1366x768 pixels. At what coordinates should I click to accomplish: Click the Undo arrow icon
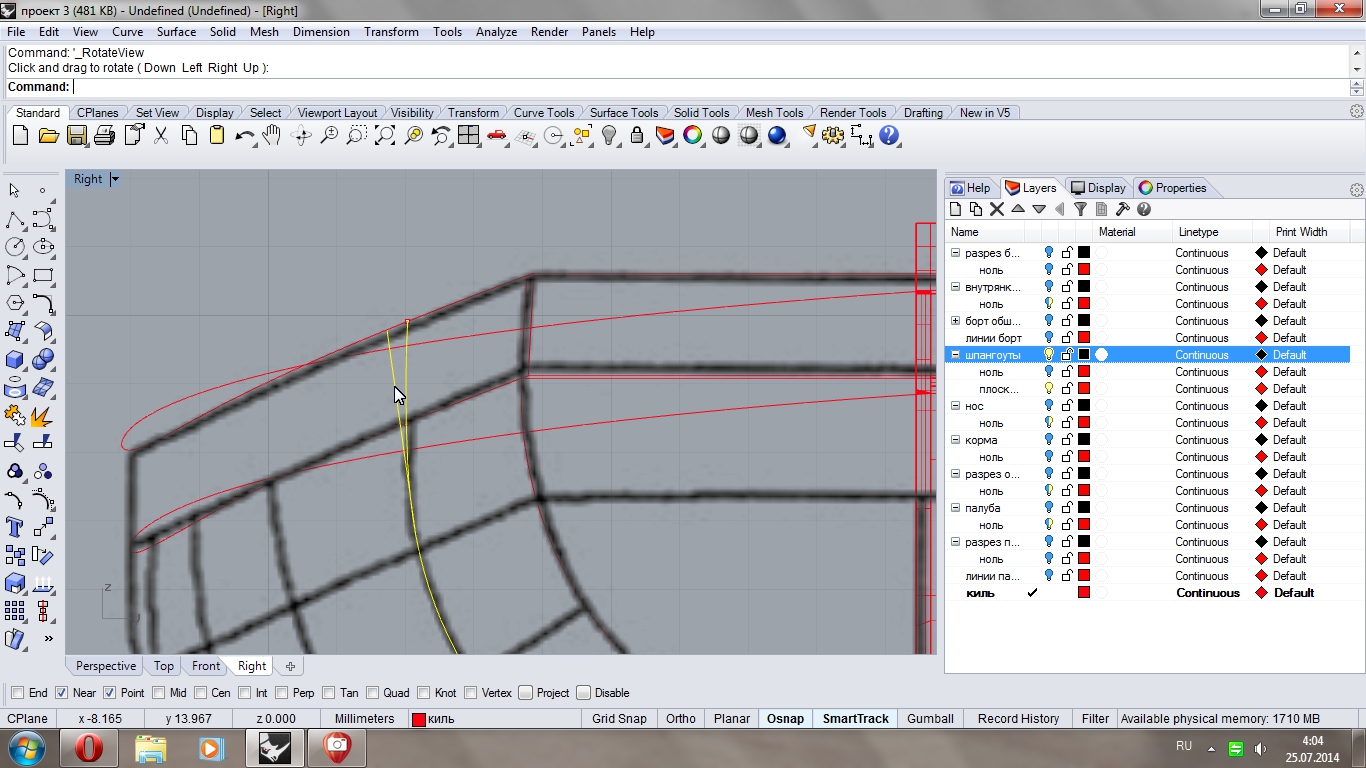[244, 136]
